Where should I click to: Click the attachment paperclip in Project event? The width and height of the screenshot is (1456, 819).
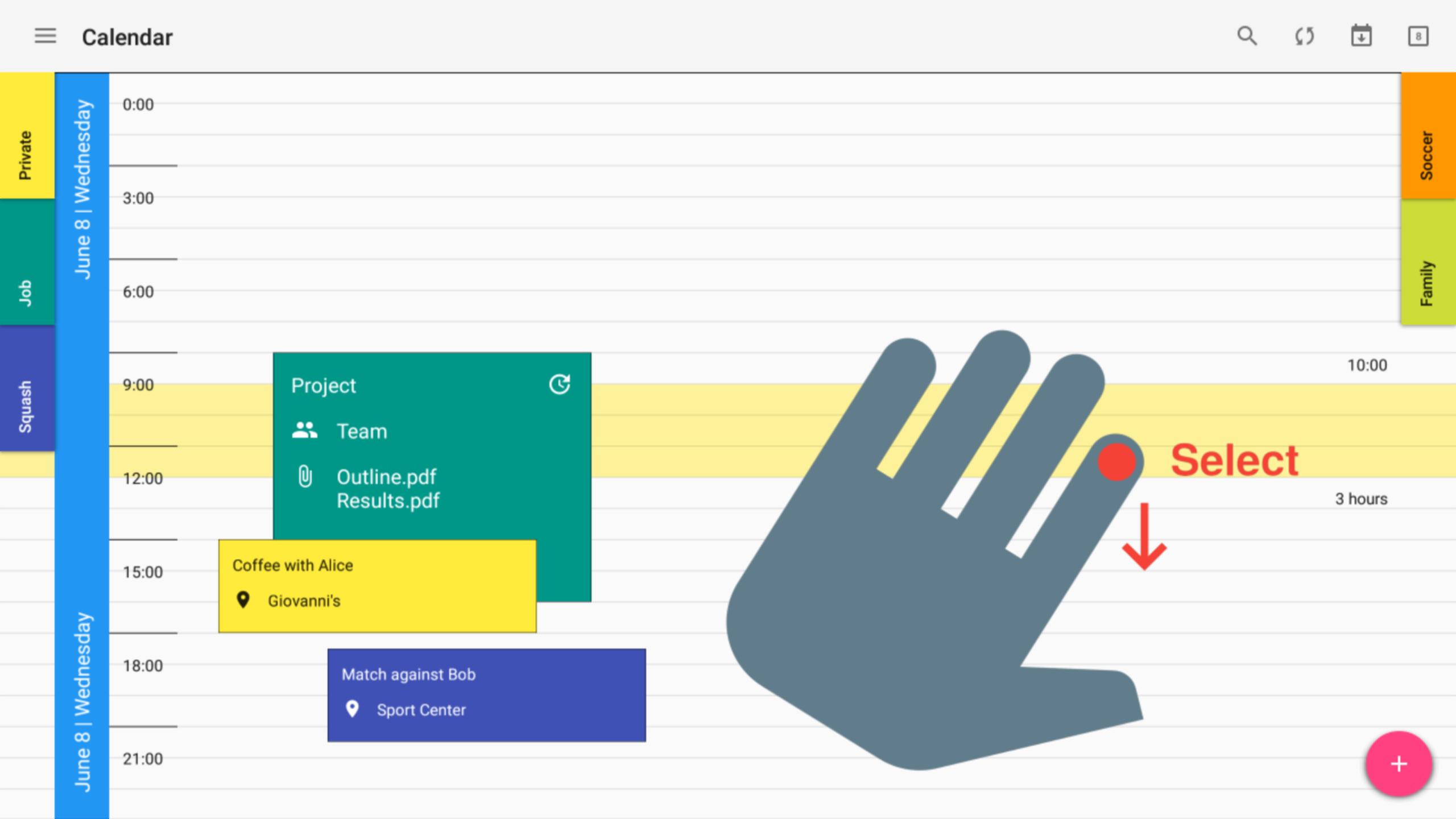[305, 477]
